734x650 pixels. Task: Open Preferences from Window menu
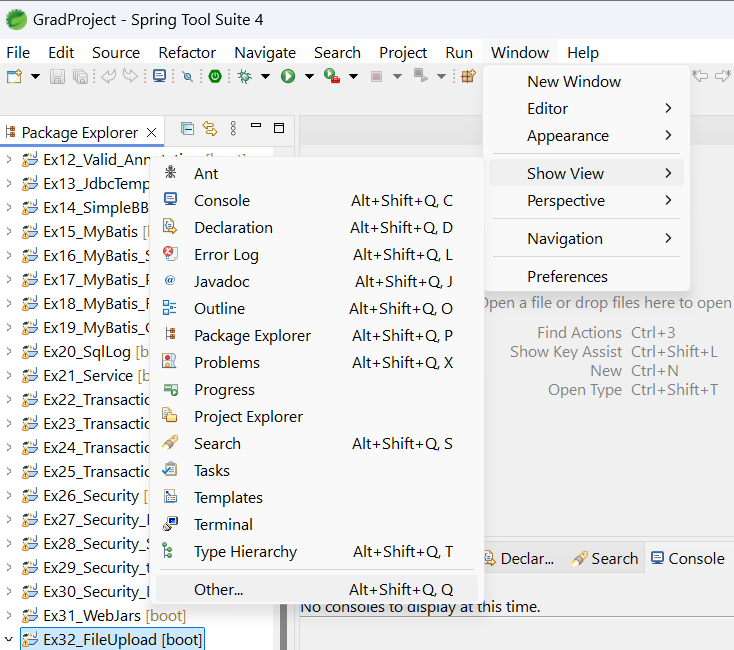point(586,277)
